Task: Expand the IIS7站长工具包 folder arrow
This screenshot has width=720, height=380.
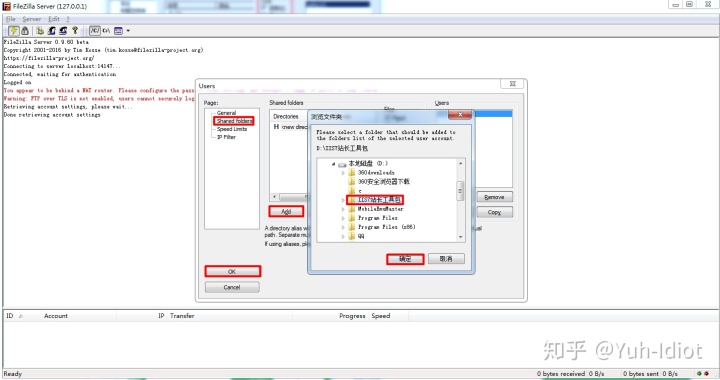Action: click(x=343, y=200)
